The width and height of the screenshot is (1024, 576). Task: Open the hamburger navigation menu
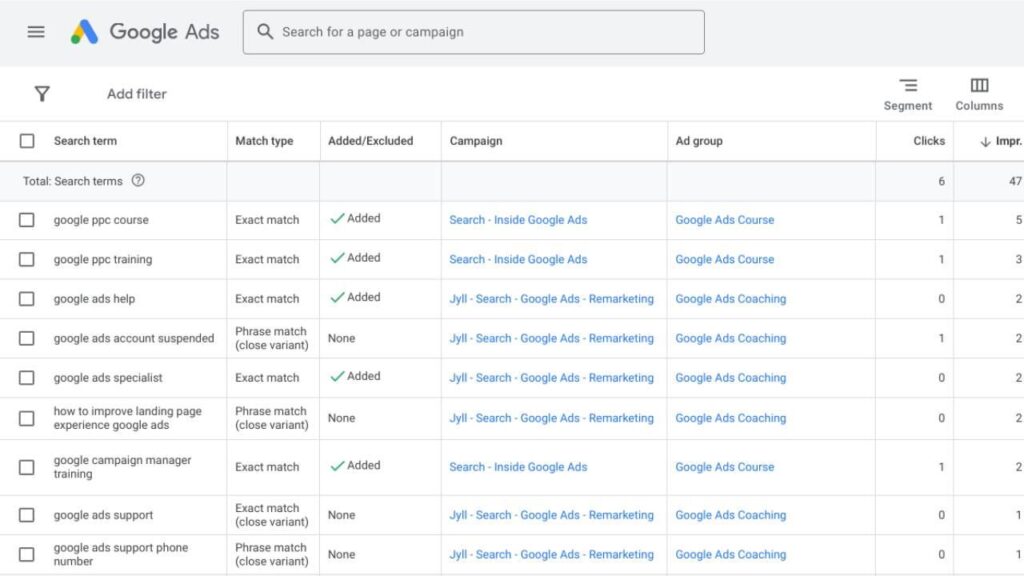[36, 32]
